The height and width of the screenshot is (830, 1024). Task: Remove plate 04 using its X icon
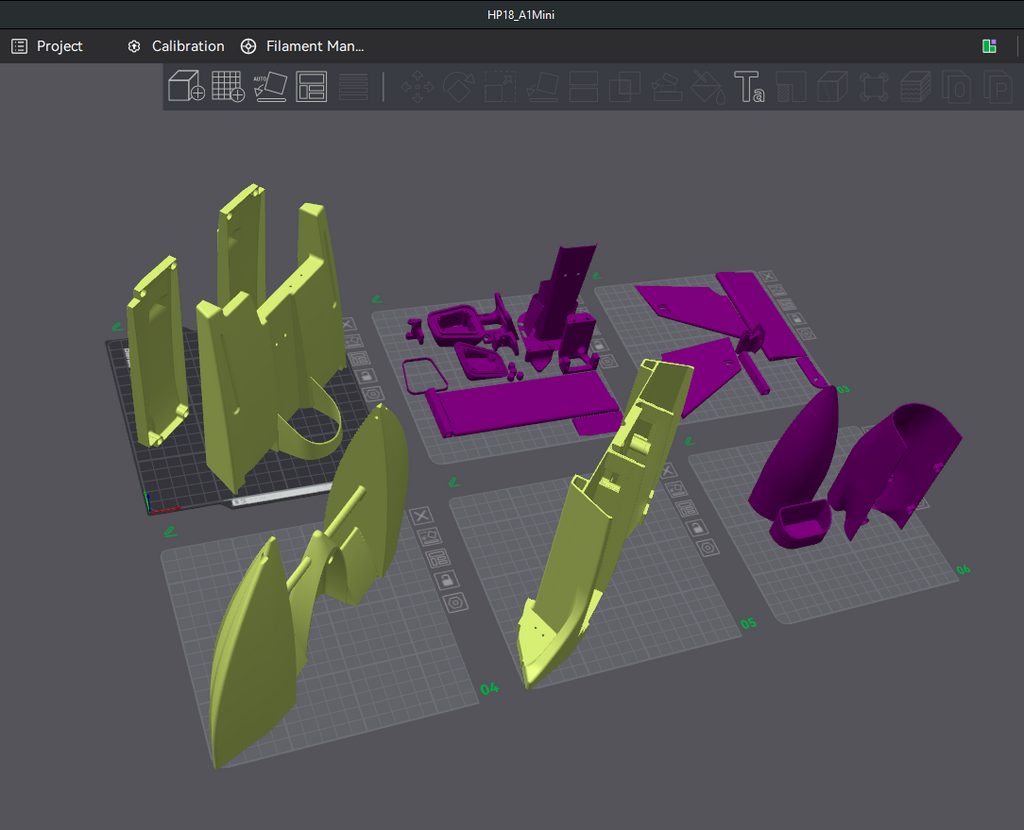(421, 516)
